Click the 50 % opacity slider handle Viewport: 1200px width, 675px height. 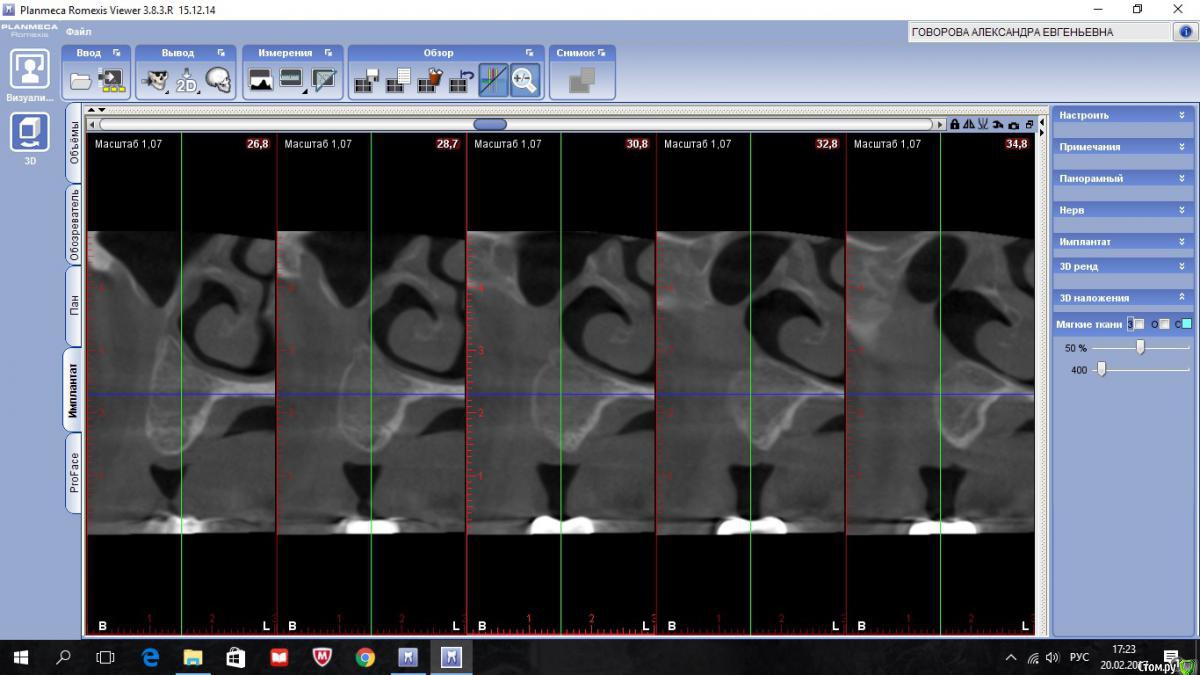pos(1140,347)
